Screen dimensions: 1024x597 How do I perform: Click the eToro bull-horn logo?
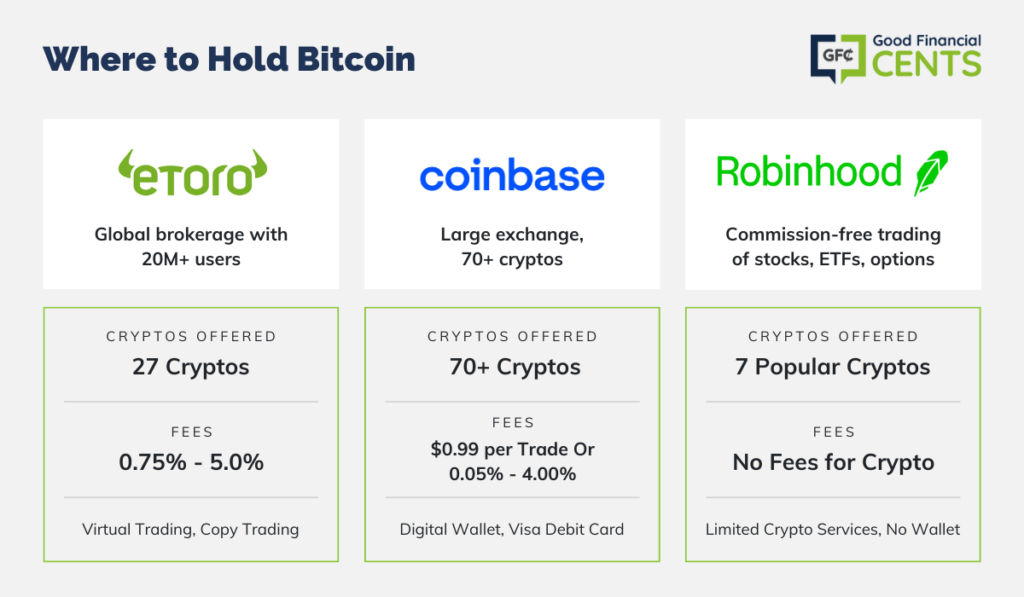pyautogui.click(x=192, y=173)
